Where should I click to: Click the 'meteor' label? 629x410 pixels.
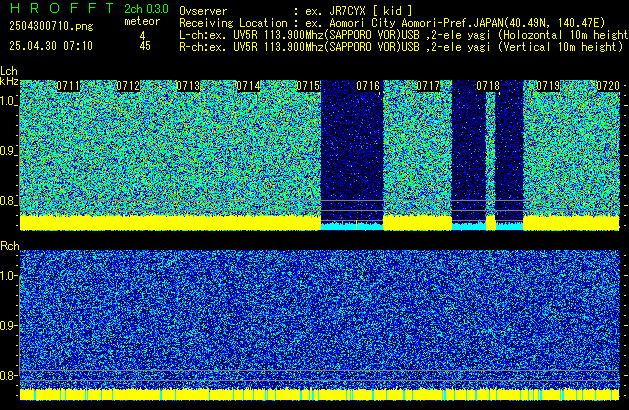[142, 21]
